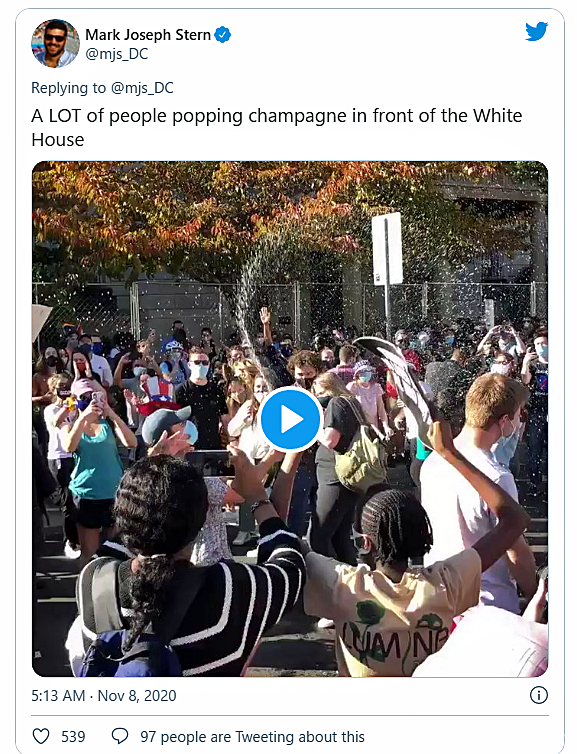The image size is (577, 754).
Task: Like the tweet with heart icon
Action: (x=41, y=736)
